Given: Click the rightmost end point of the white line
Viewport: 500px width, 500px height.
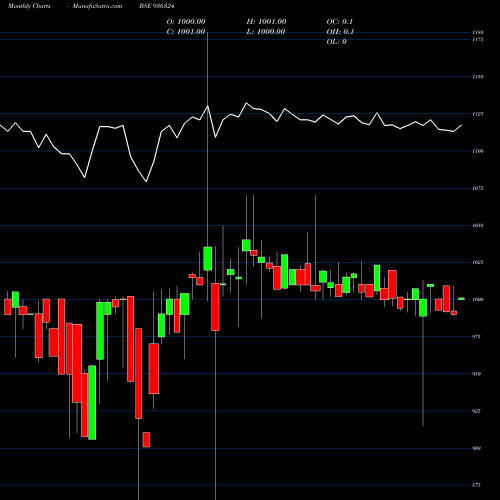Looking at the screenshot, I should pyautogui.click(x=462, y=125).
